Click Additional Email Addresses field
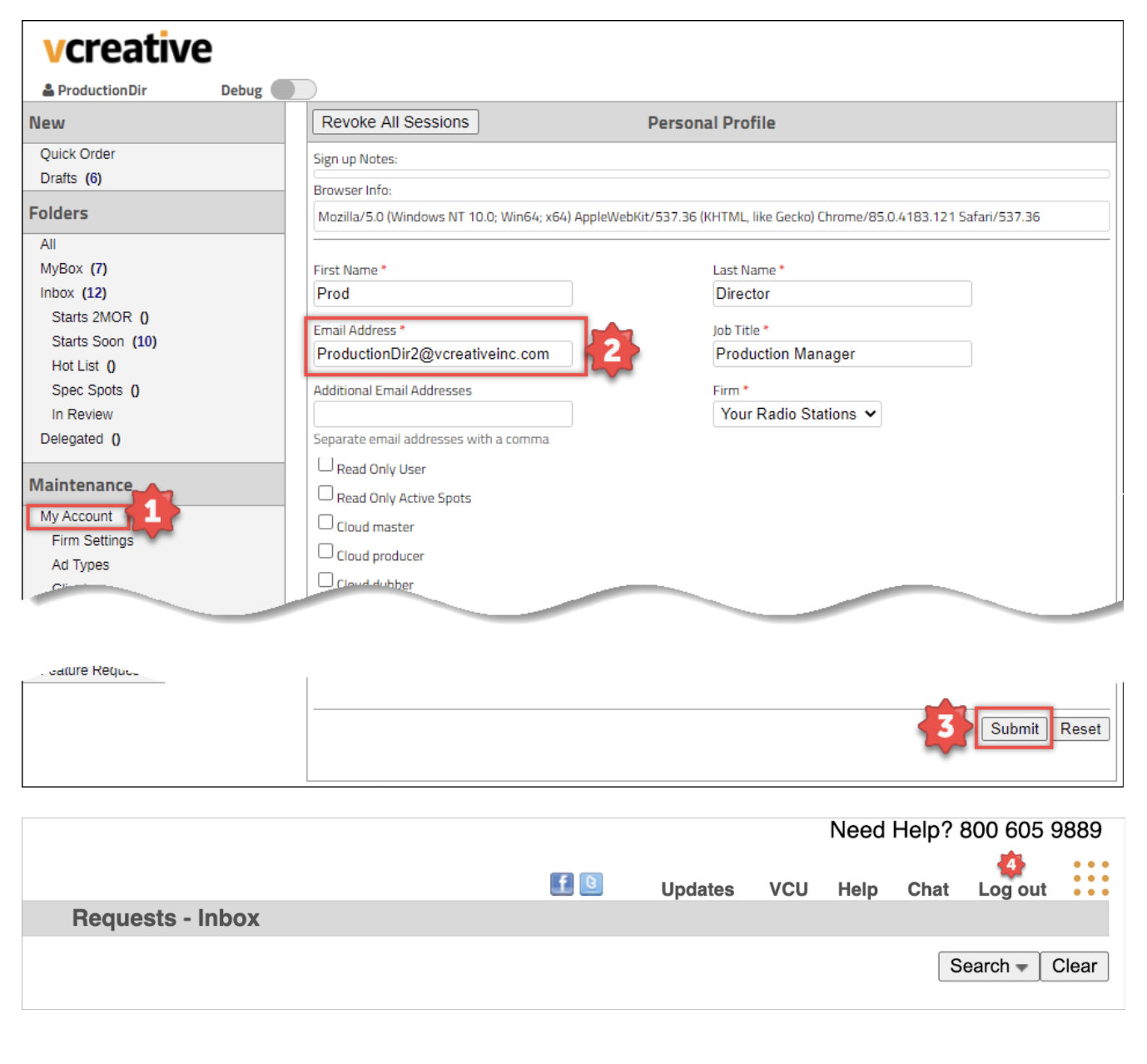The image size is (1147, 1064). click(x=443, y=414)
